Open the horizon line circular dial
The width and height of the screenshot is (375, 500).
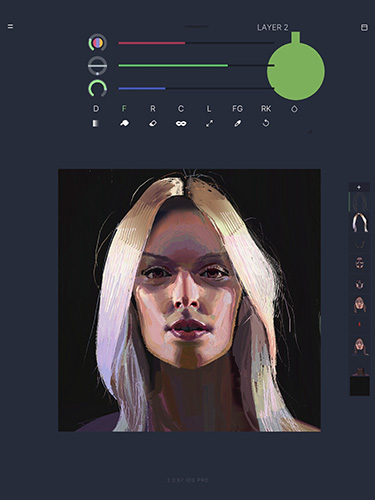[x=97, y=66]
